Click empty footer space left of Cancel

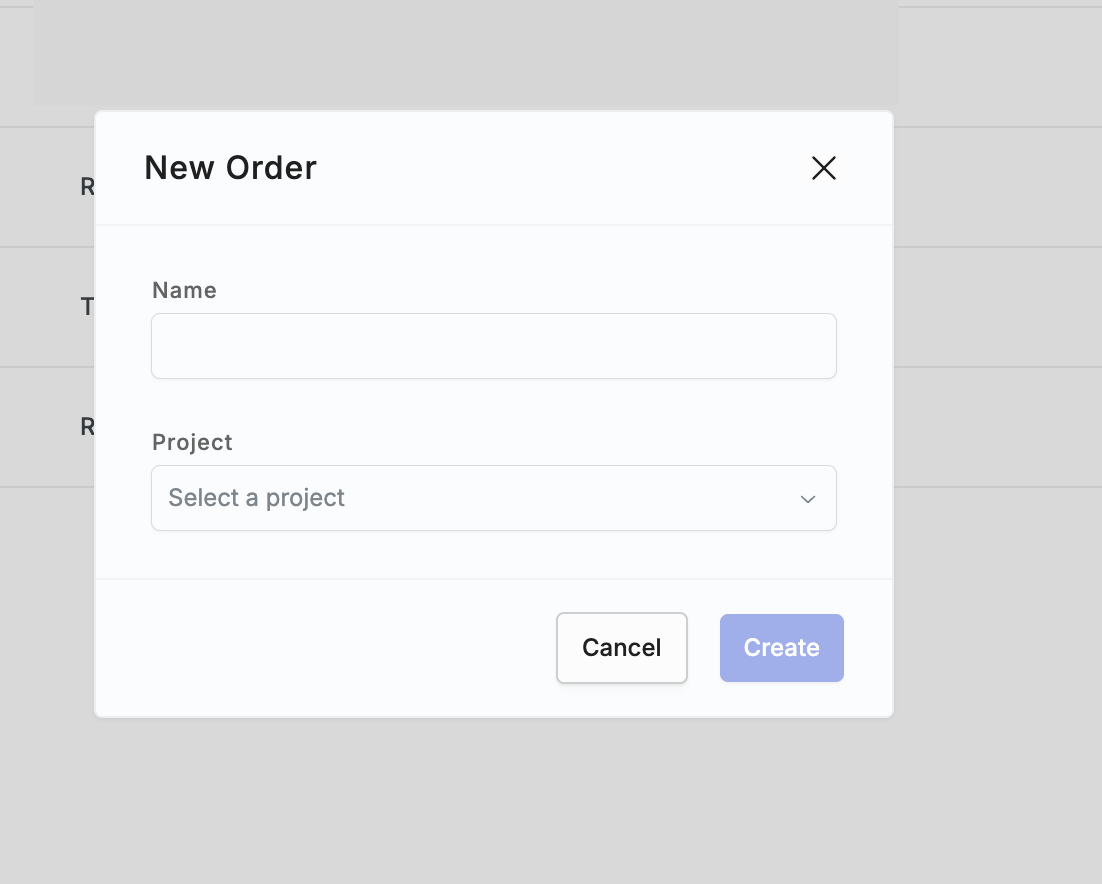(x=325, y=648)
